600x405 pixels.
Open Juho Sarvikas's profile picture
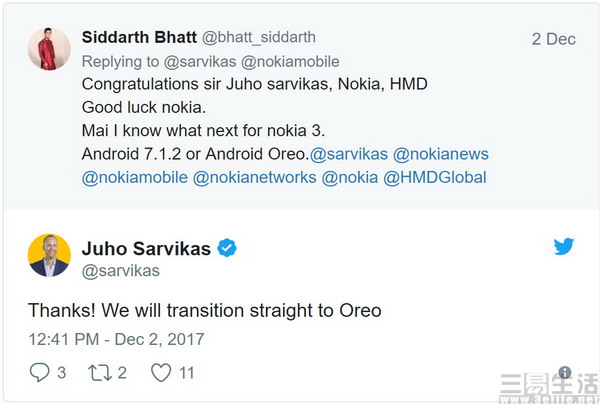coord(49,255)
